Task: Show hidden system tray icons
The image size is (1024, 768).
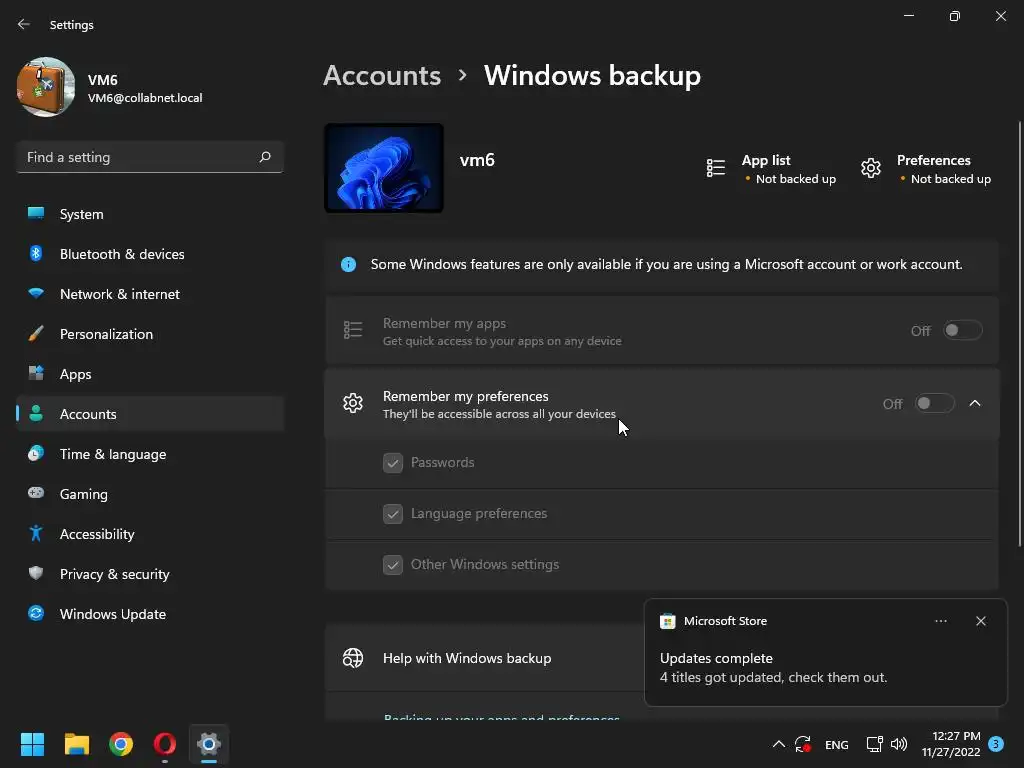Action: (778, 744)
